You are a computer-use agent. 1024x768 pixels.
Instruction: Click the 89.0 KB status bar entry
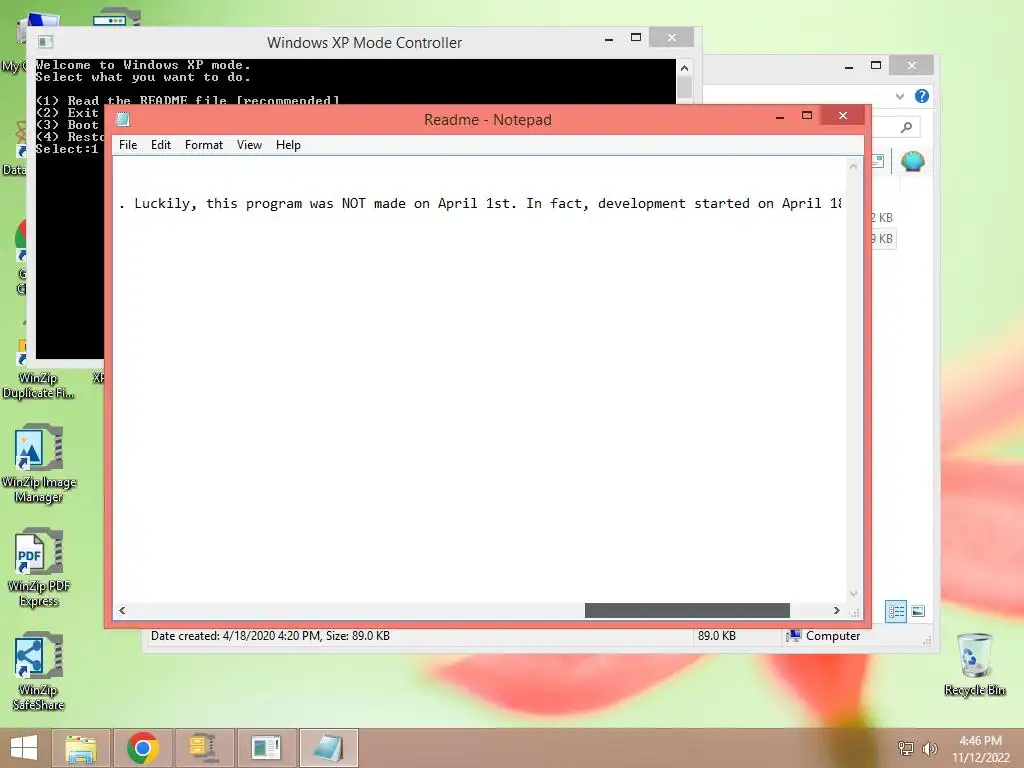716,636
